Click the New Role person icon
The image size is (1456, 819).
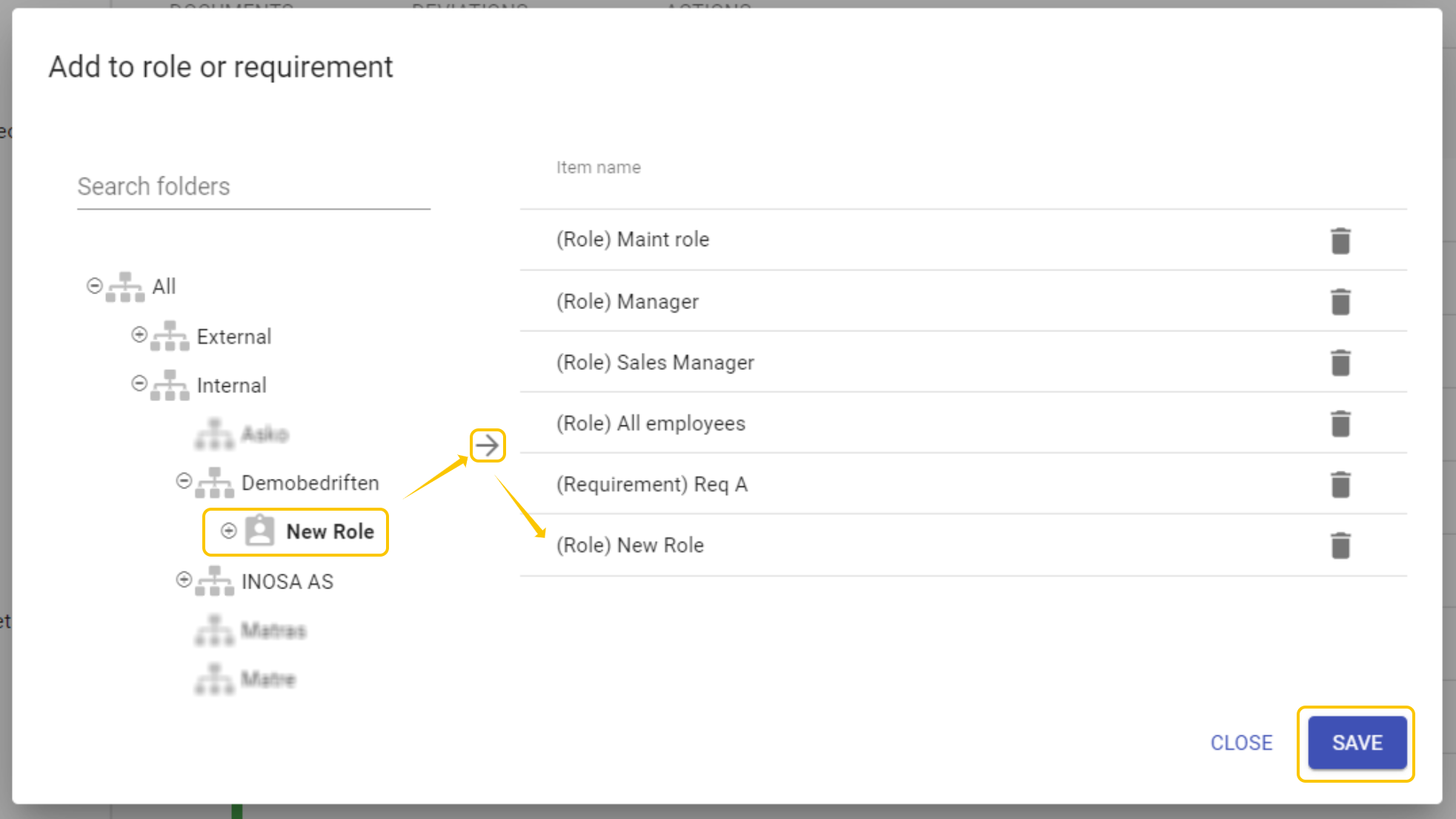coord(260,531)
